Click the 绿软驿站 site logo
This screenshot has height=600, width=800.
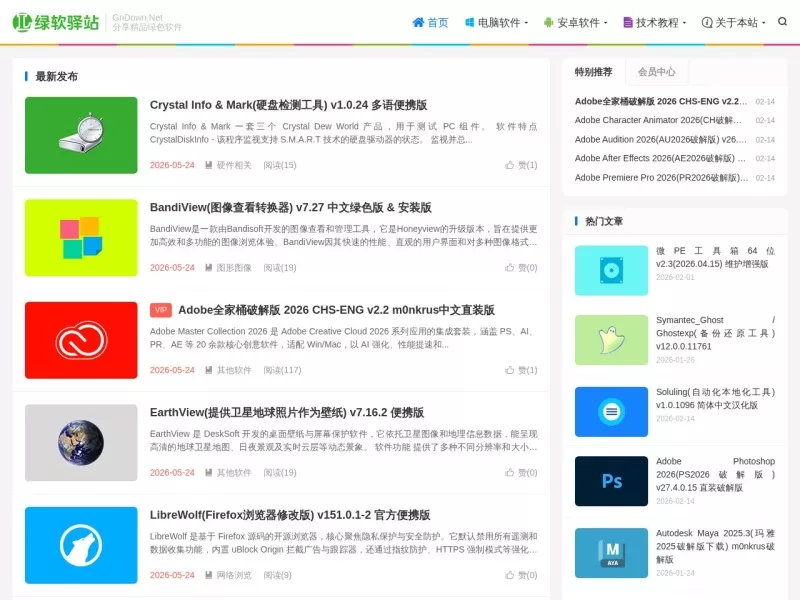pos(56,22)
